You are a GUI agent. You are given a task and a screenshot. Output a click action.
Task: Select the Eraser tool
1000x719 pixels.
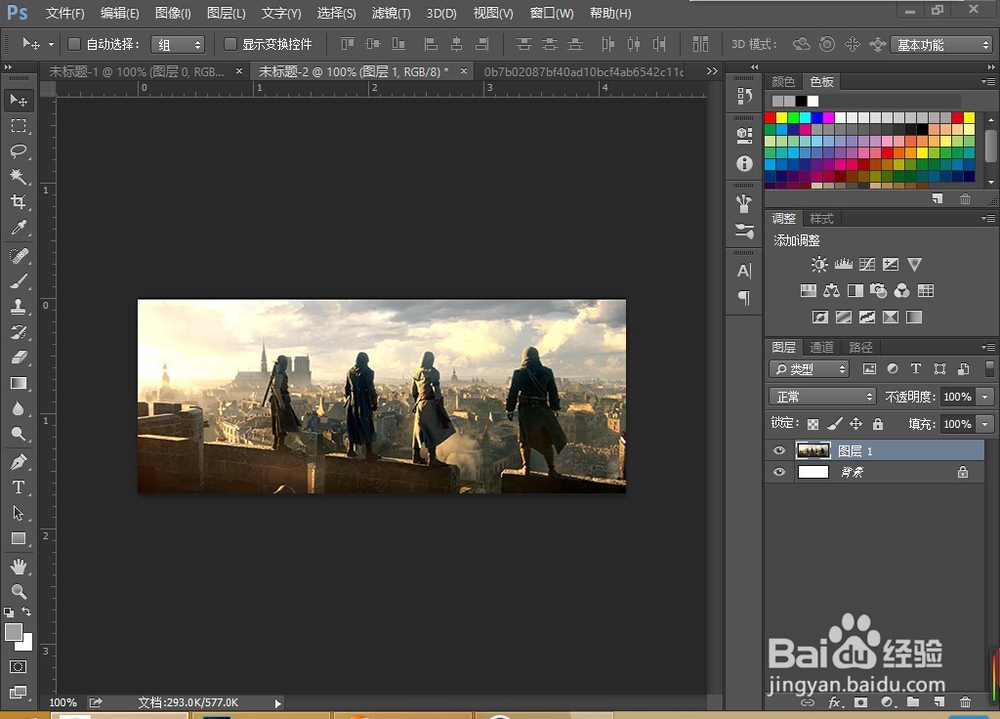coord(18,357)
